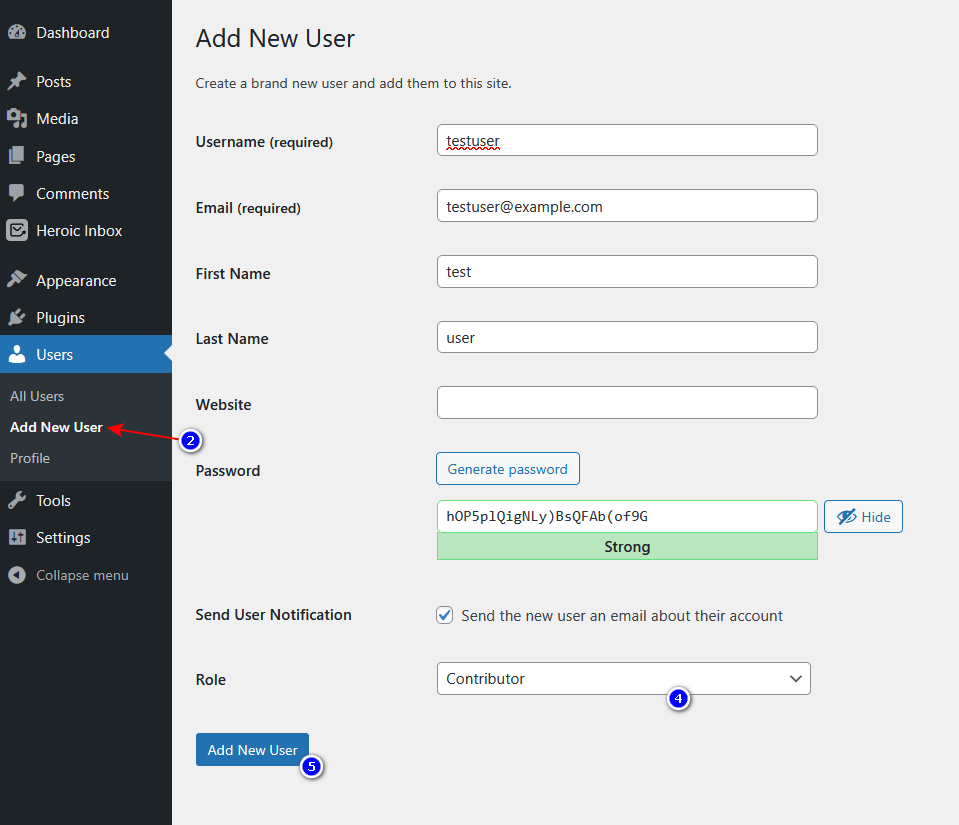Click the Settings sliders icon
The height and width of the screenshot is (825, 959).
[17, 537]
